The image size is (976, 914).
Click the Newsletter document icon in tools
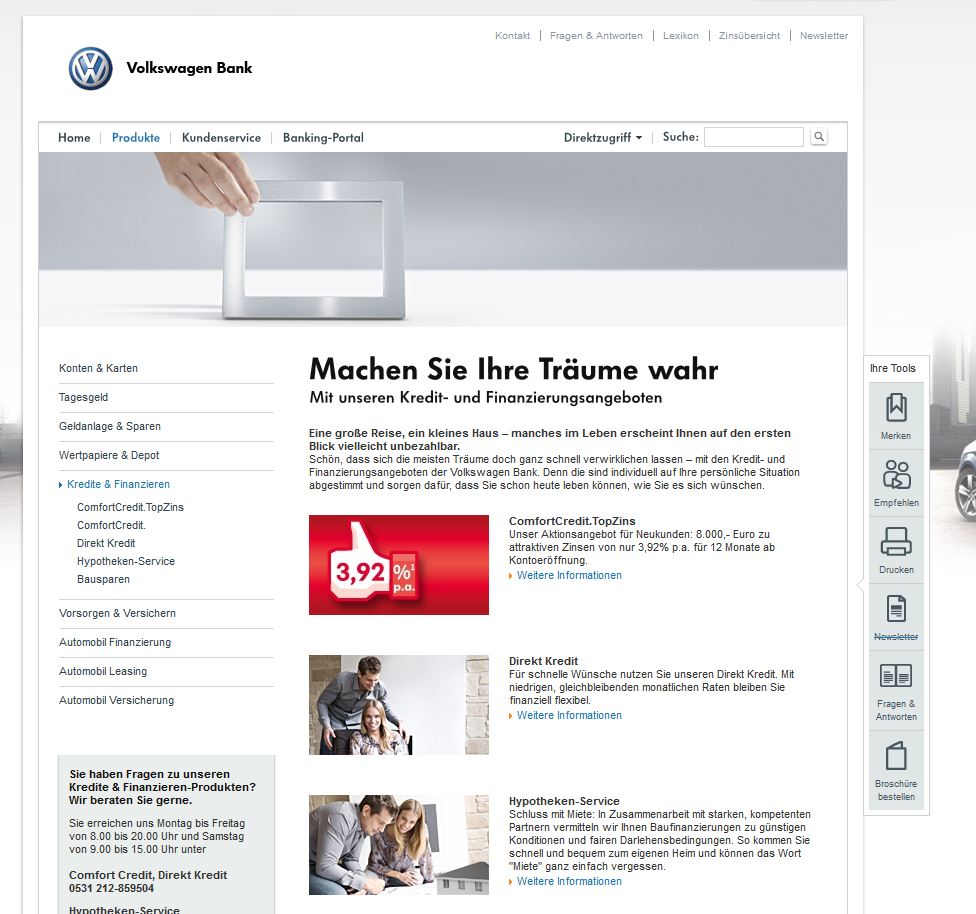(x=896, y=609)
